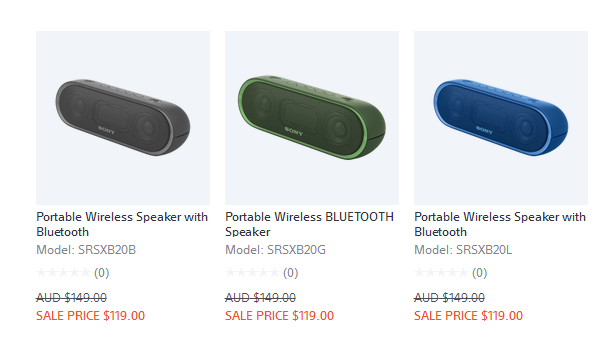This screenshot has height=364, width=609.
Task: Click the title above Model SRSXB20L
Action: point(500,224)
